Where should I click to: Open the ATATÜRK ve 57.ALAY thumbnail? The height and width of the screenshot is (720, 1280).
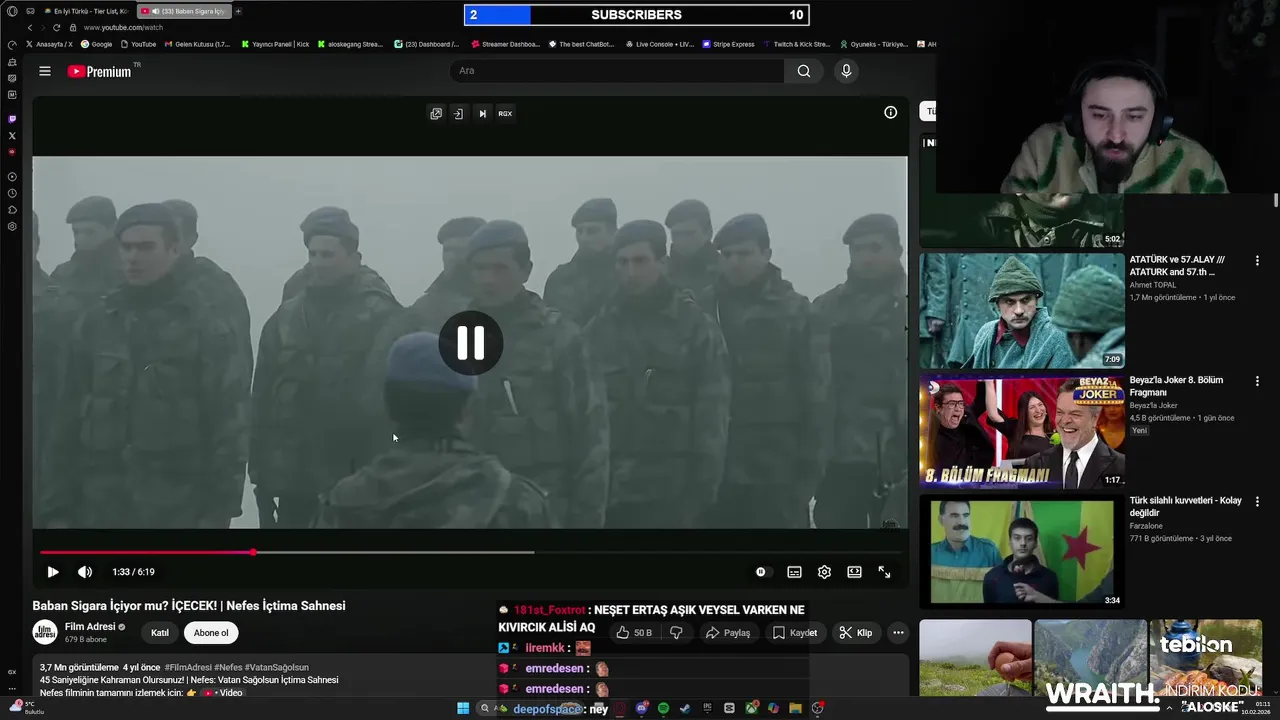pos(1022,310)
